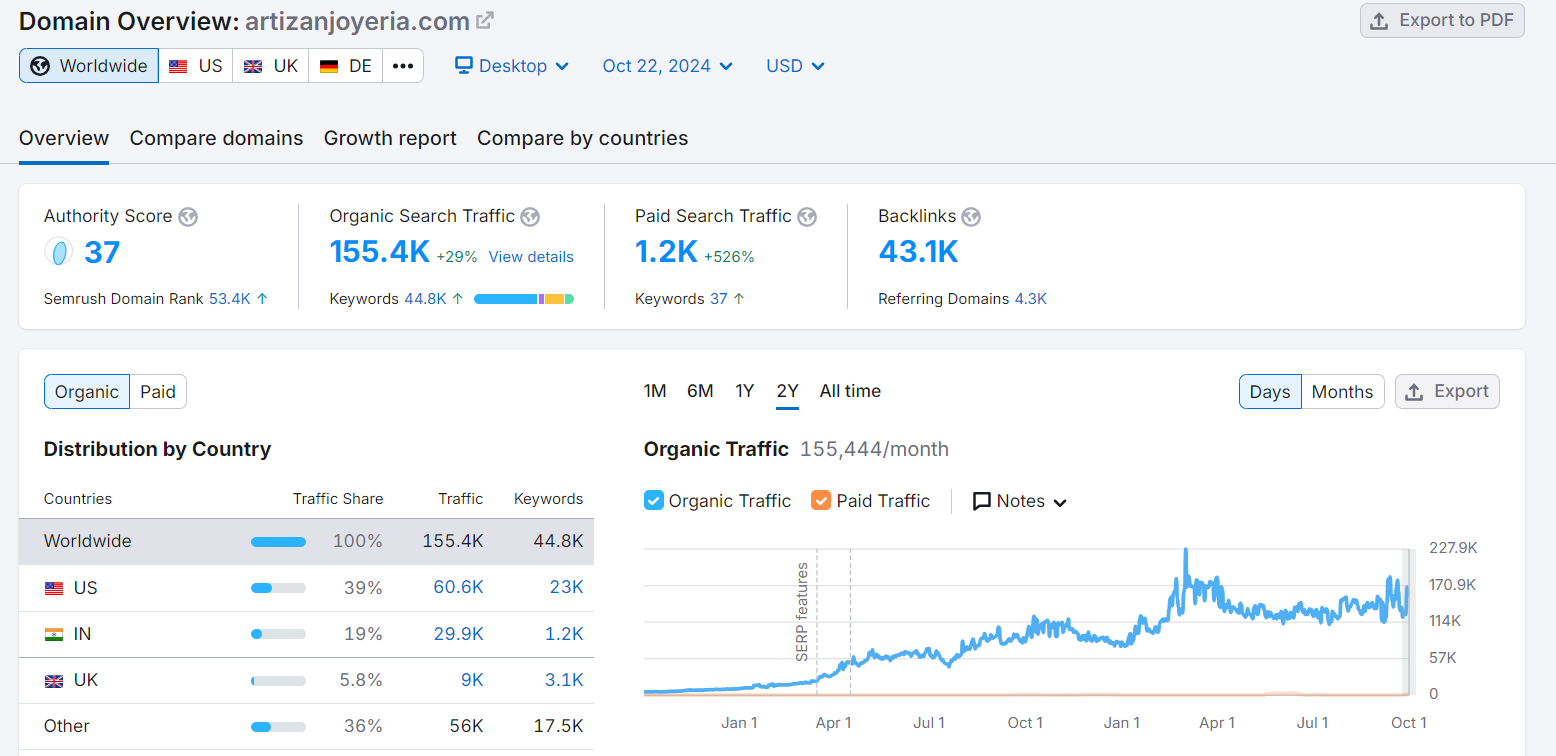This screenshot has width=1556, height=756.
Task: Select the Paid toggle button
Action: click(x=158, y=392)
